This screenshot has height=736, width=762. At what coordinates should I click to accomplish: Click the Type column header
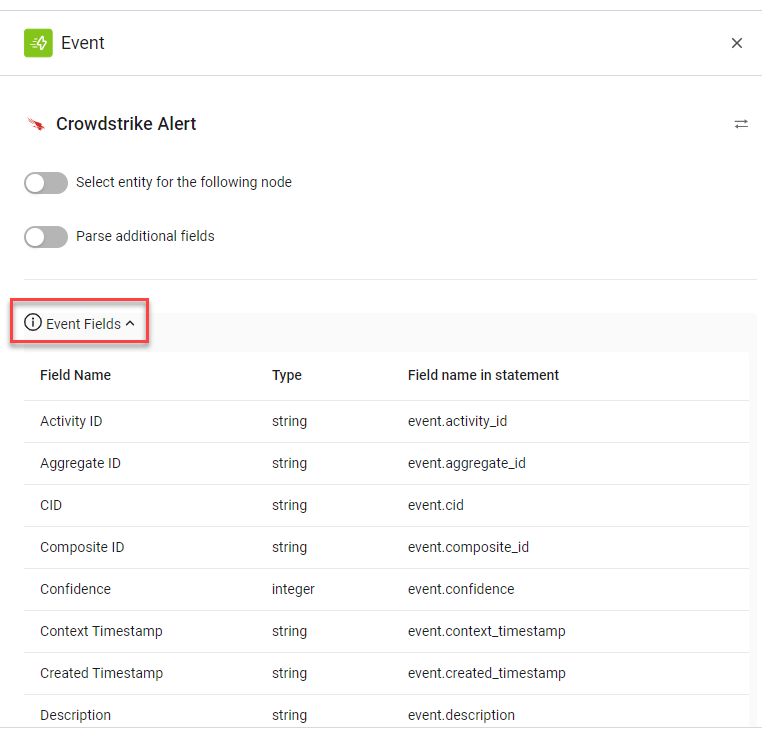coord(287,375)
